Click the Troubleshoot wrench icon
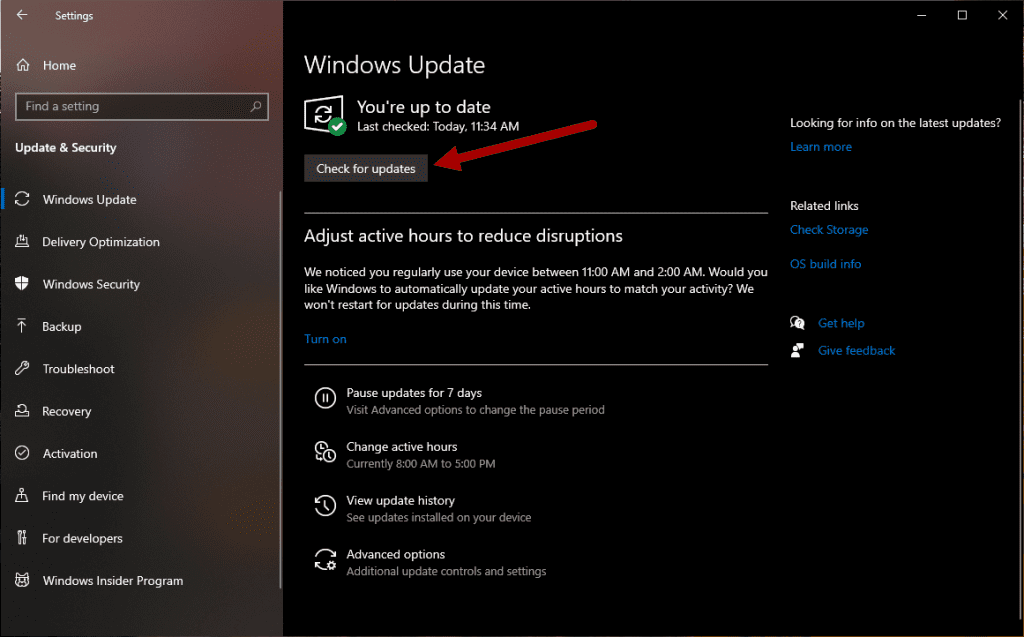Image resolution: width=1024 pixels, height=637 pixels. coord(22,368)
